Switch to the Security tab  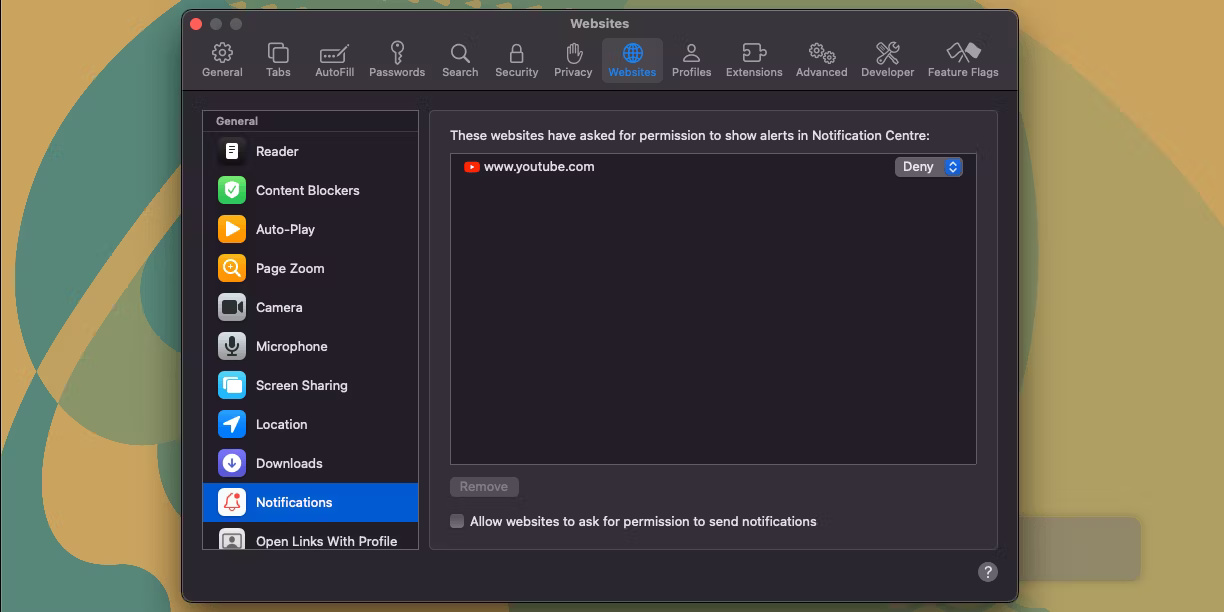tap(516, 60)
